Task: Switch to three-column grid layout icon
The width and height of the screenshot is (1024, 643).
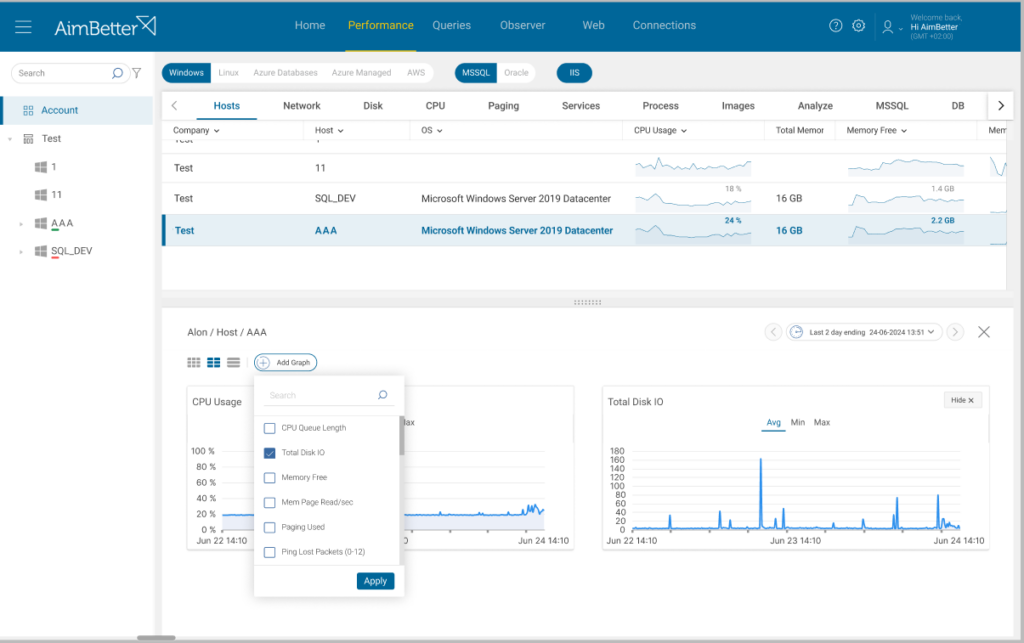Action: coord(194,362)
